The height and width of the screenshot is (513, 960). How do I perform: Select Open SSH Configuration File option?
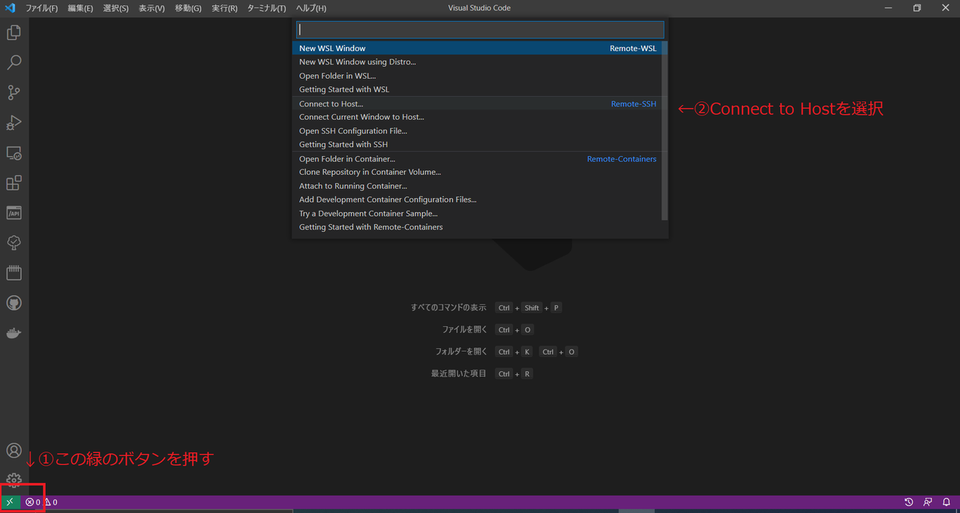pos(478,131)
